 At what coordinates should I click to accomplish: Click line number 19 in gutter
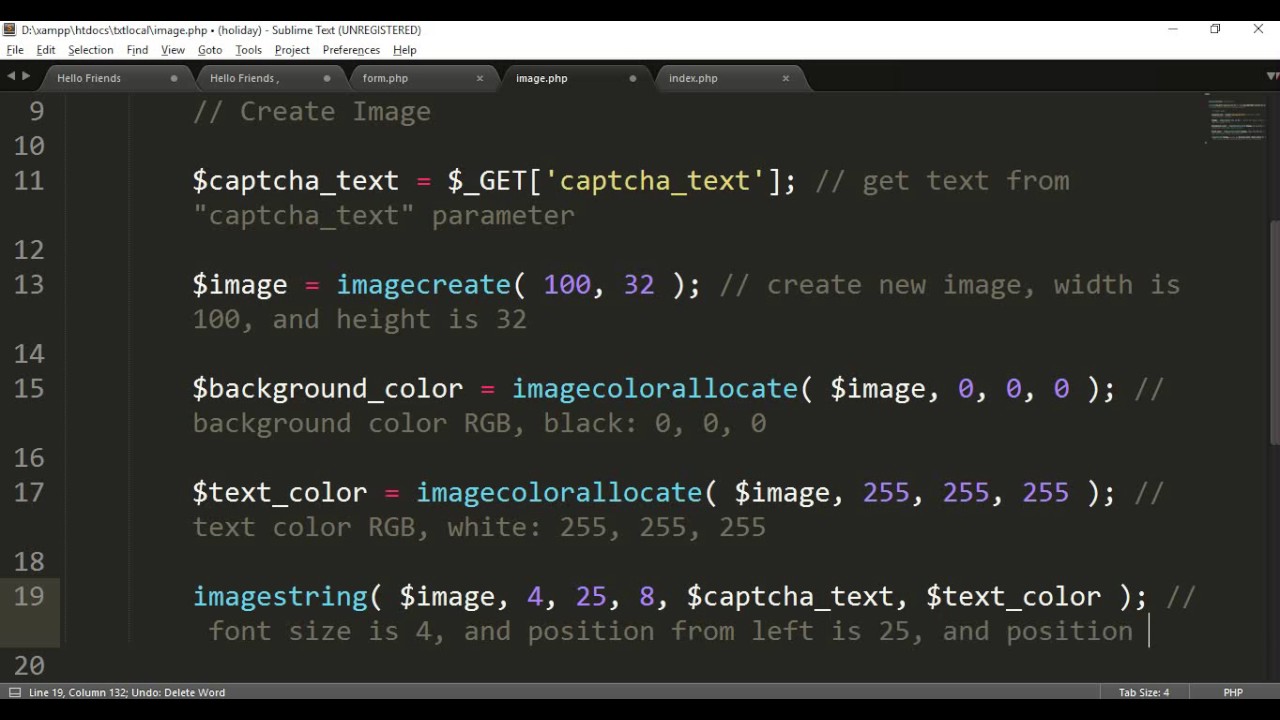coord(29,597)
